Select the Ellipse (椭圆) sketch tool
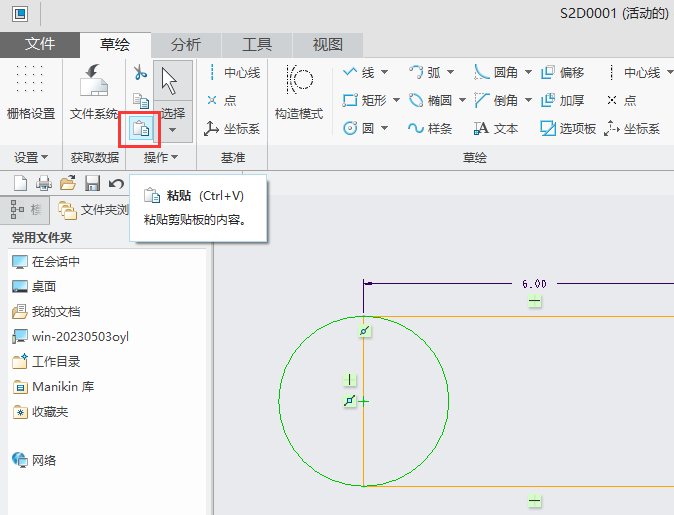This screenshot has height=515, width=674. tap(430, 101)
